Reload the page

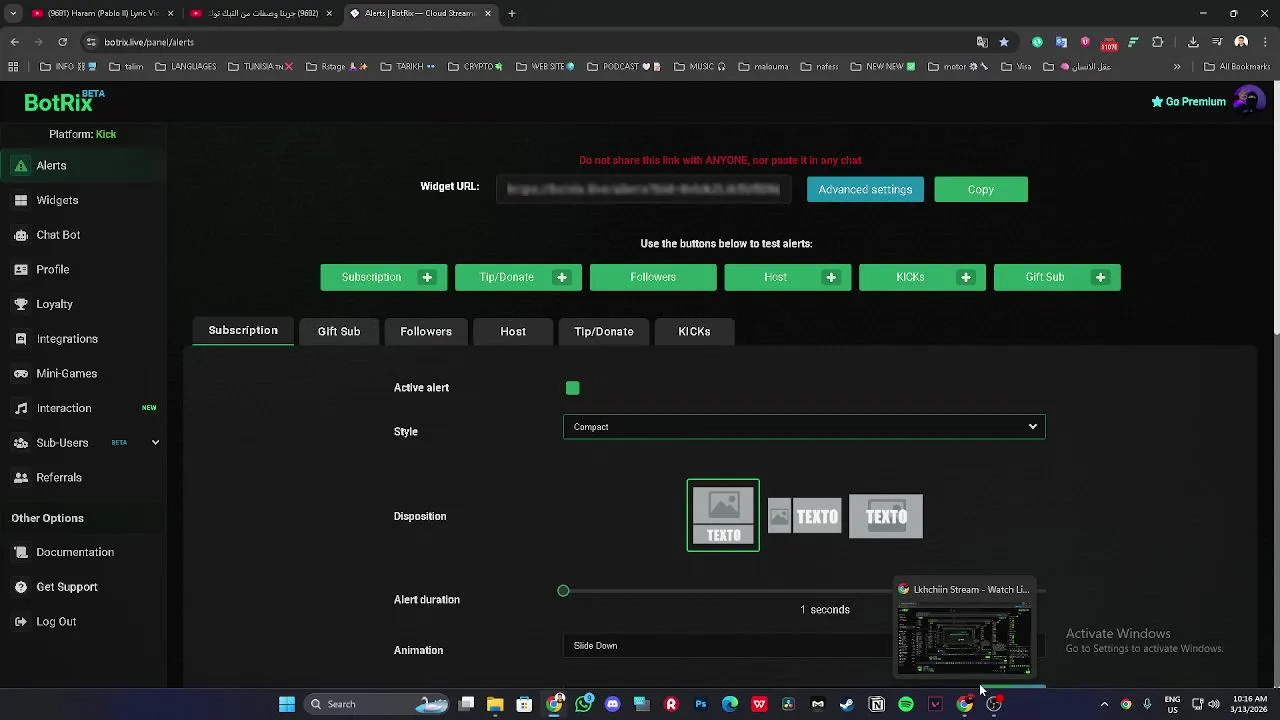tap(62, 42)
